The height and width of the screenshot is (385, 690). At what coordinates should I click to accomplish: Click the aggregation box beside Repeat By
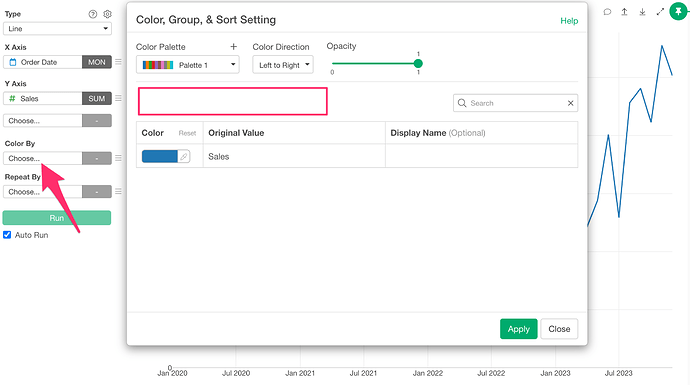(x=97, y=191)
